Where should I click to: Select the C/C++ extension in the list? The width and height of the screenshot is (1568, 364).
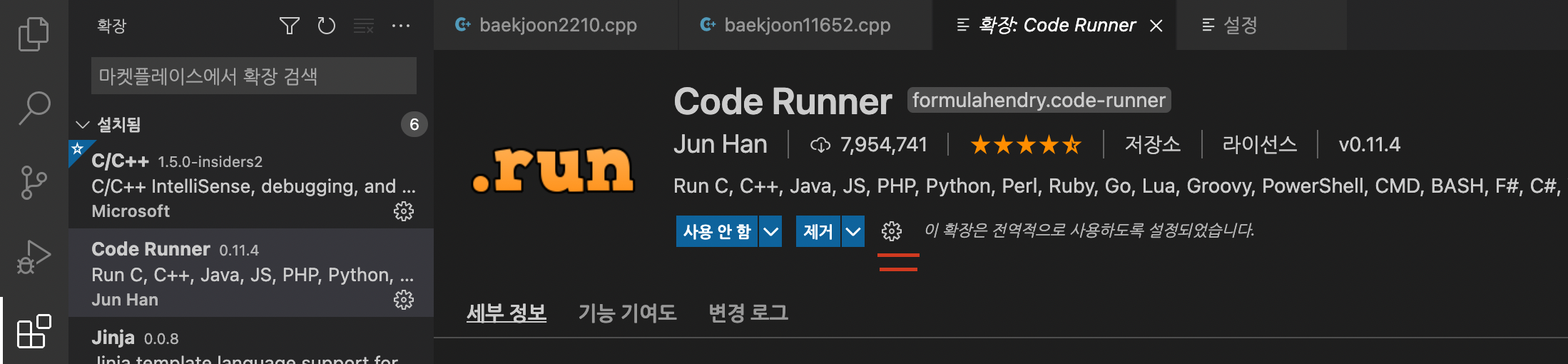pyautogui.click(x=251, y=184)
